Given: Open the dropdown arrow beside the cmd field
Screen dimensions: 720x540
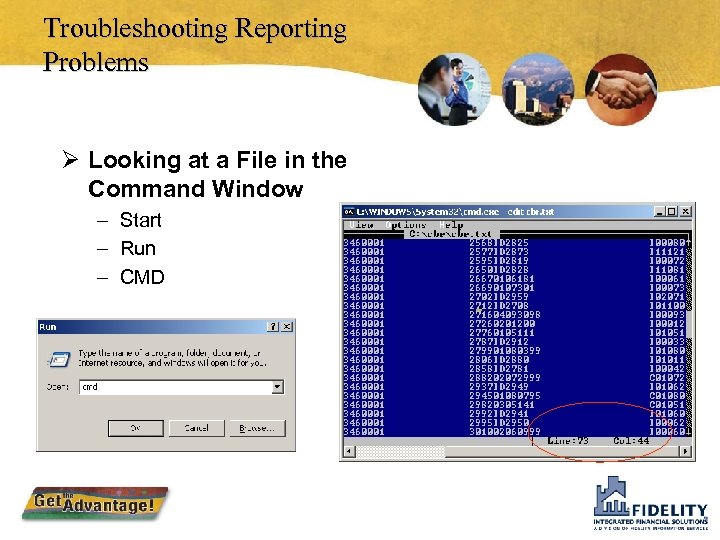Looking at the screenshot, I should (x=277, y=387).
